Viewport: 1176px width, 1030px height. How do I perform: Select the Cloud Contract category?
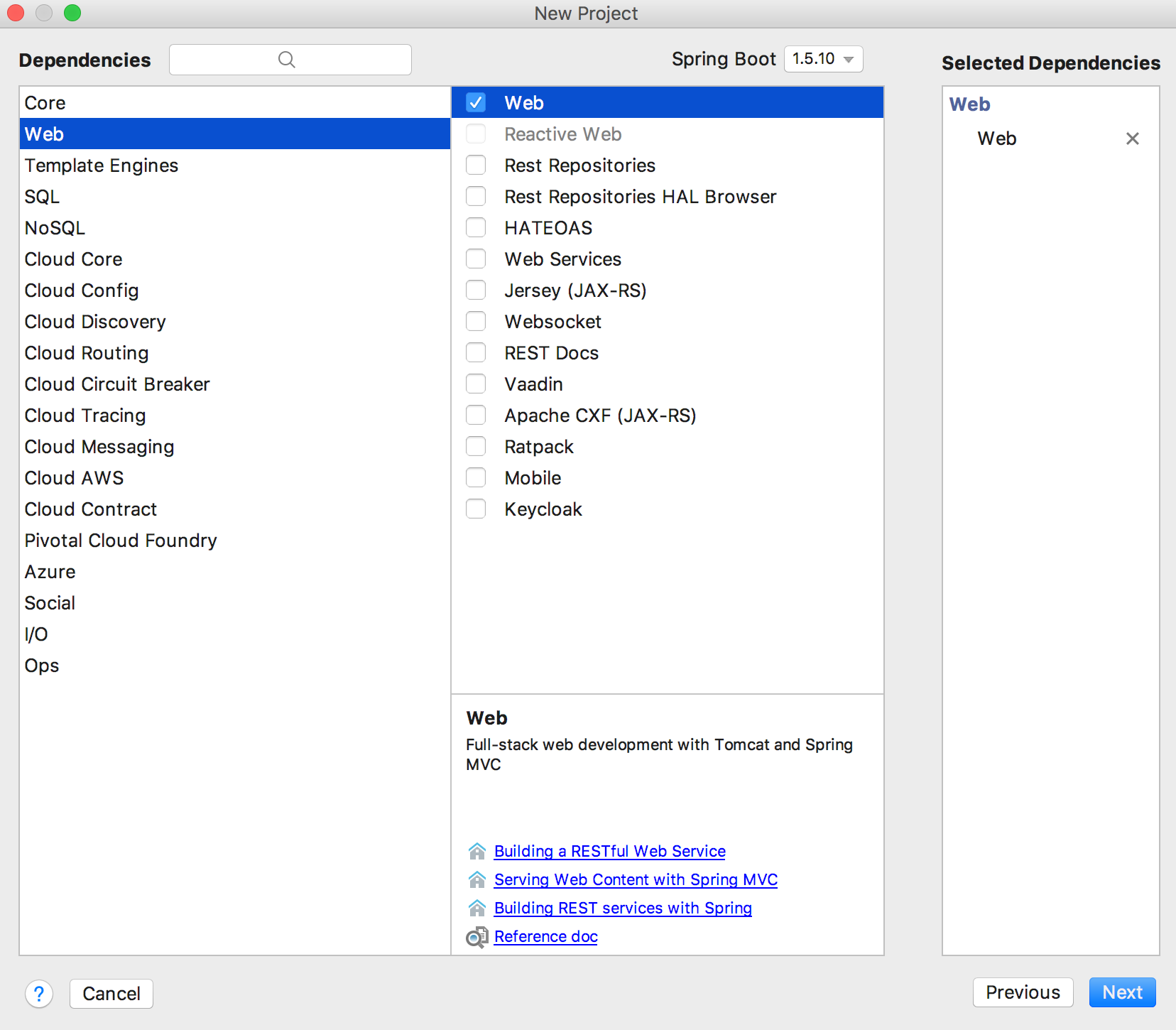(x=235, y=509)
